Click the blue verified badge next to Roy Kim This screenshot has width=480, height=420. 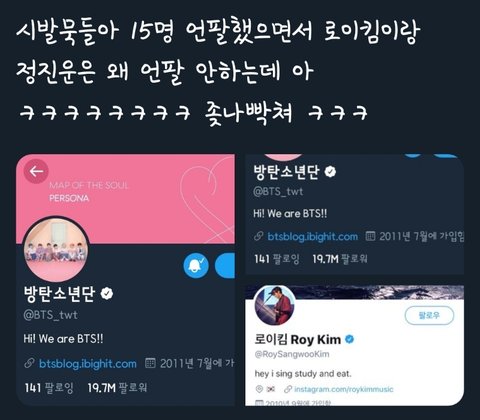[349, 339]
